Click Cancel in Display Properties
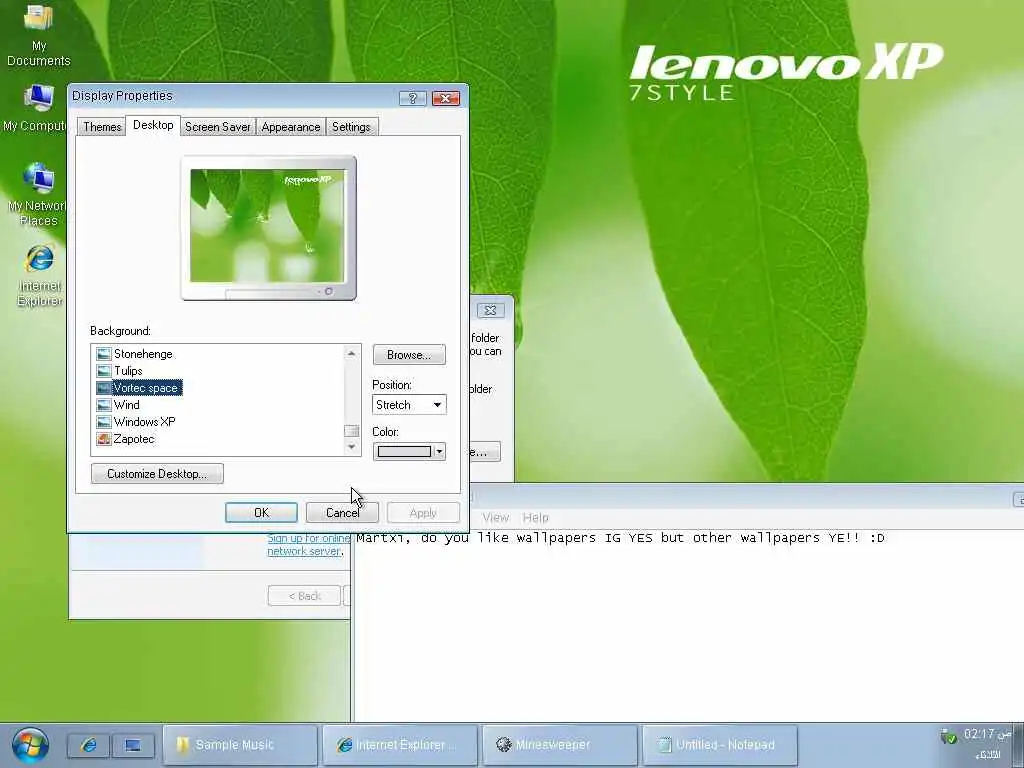 point(342,513)
